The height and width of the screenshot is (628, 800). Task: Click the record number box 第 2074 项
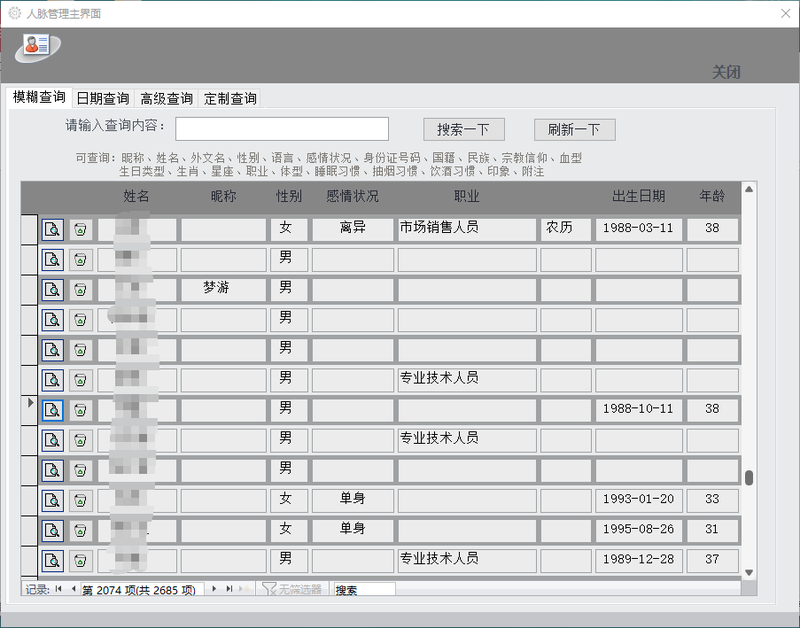click(x=142, y=590)
